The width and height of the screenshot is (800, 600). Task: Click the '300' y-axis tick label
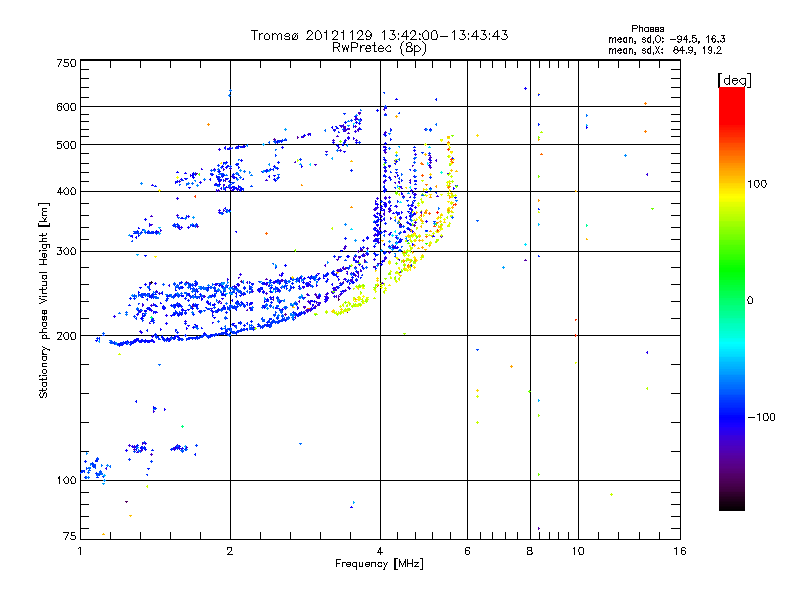tap(66, 252)
